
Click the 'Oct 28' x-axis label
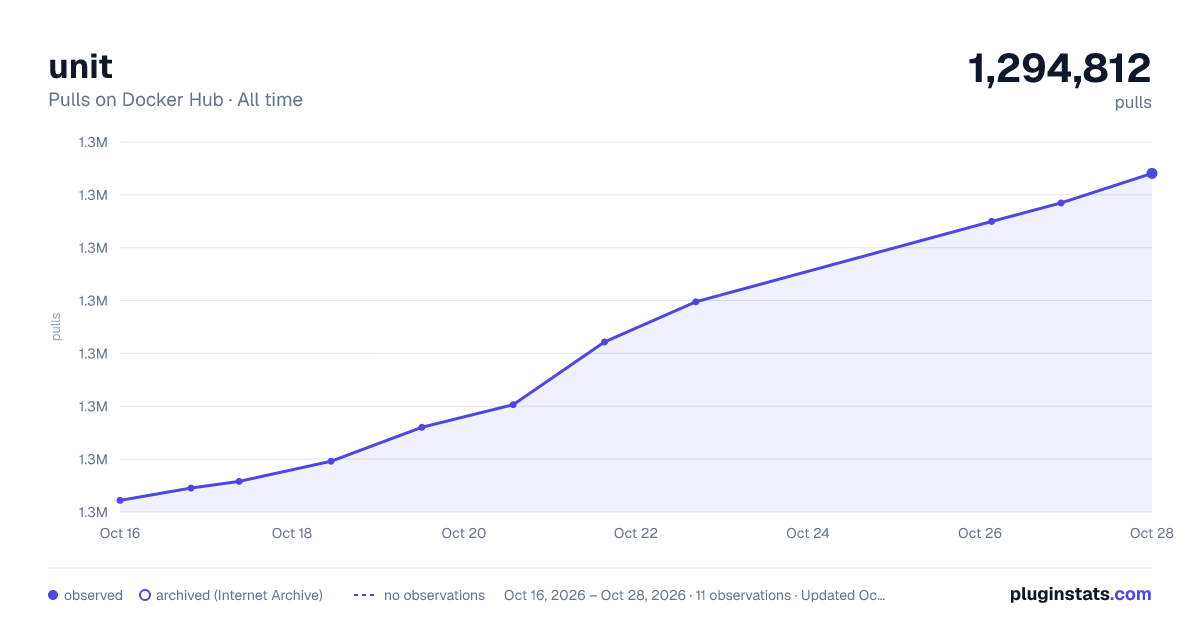[x=1151, y=533]
